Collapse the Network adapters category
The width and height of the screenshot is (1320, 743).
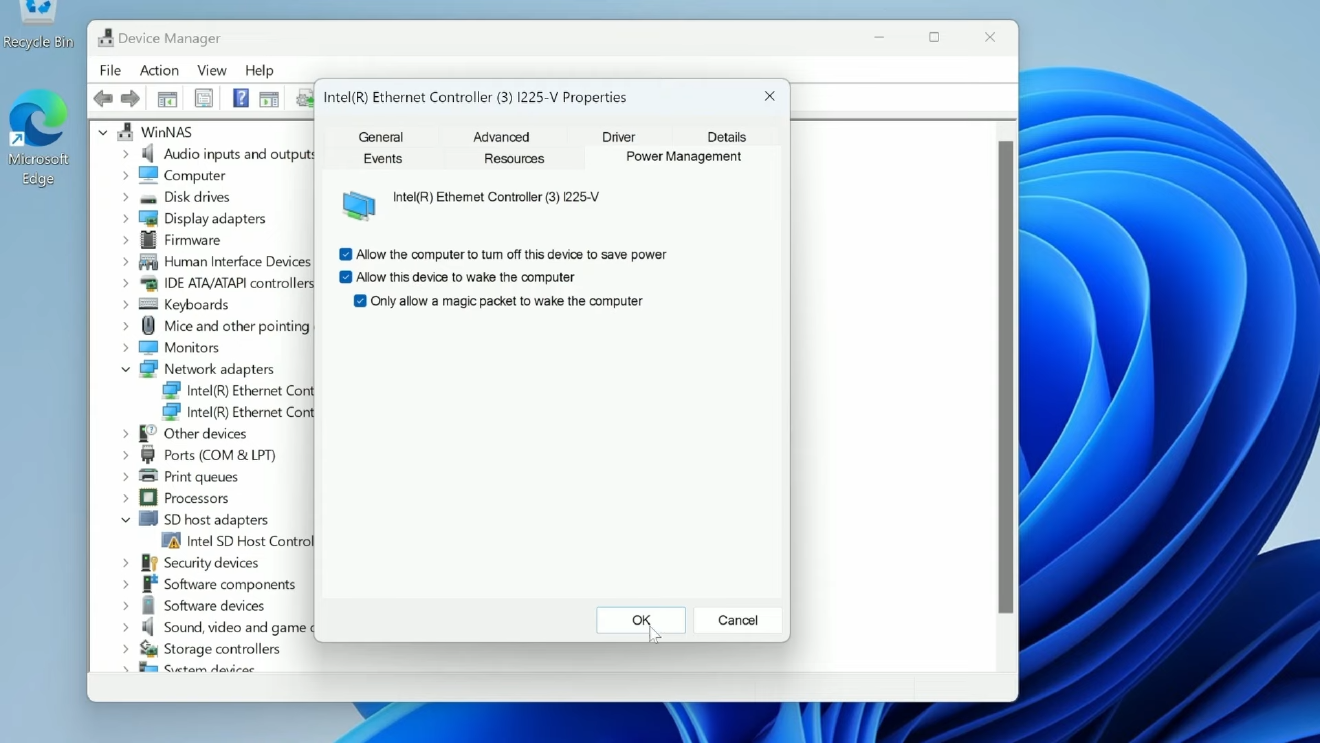pos(124,369)
